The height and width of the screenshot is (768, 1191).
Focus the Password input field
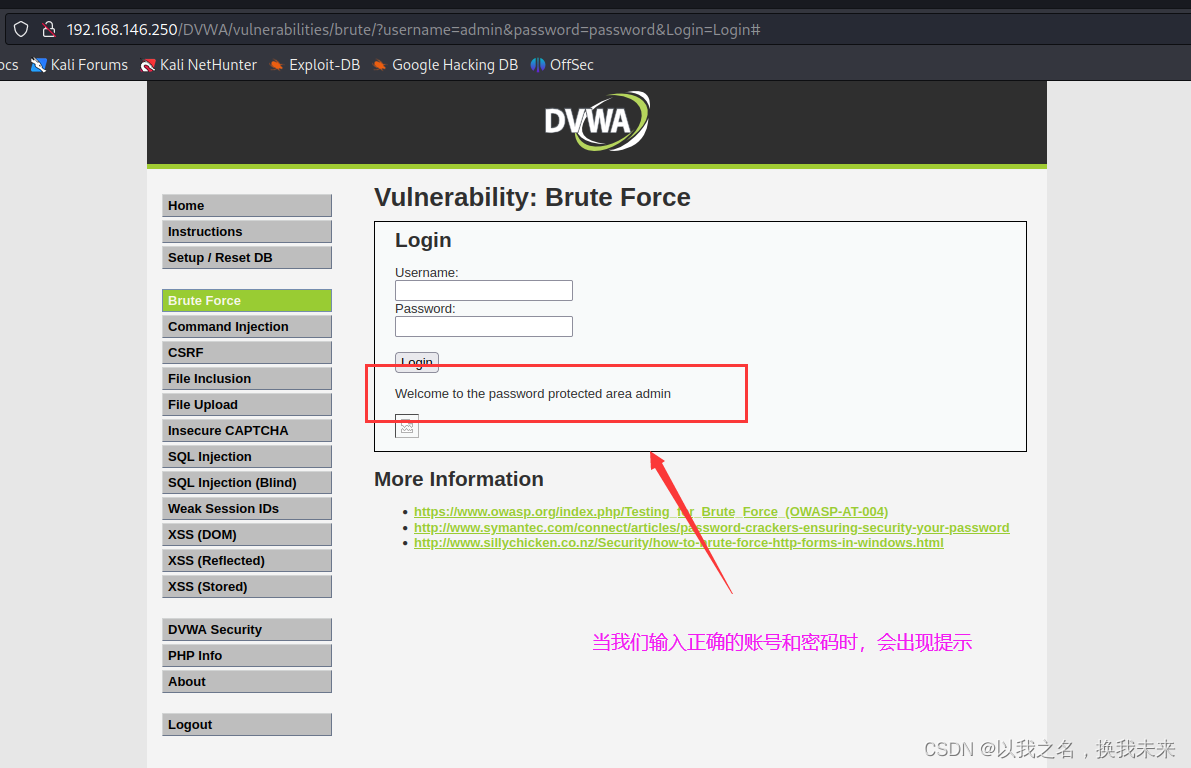tap(484, 327)
